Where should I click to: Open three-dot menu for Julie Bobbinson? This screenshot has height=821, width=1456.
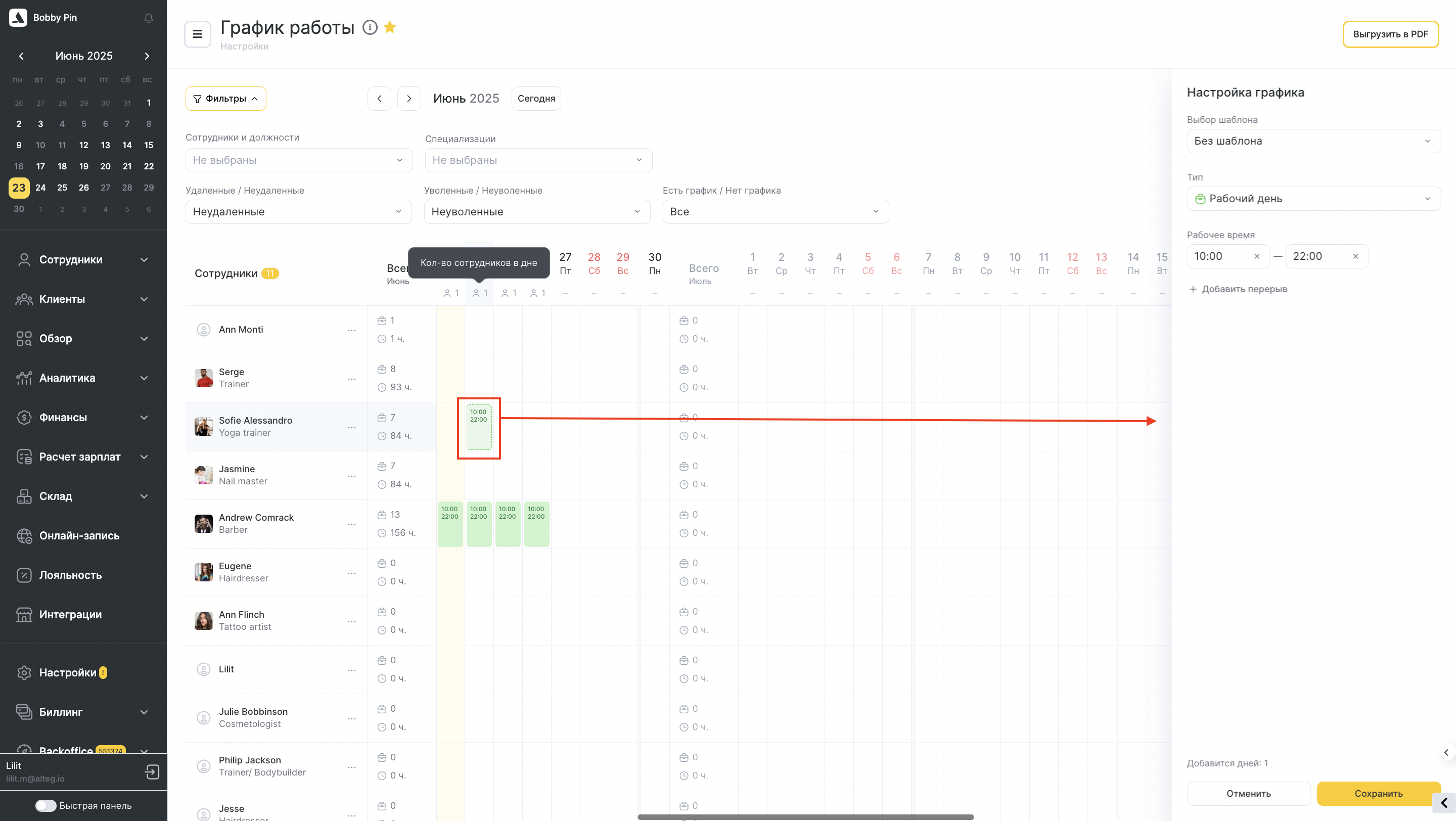point(351,719)
